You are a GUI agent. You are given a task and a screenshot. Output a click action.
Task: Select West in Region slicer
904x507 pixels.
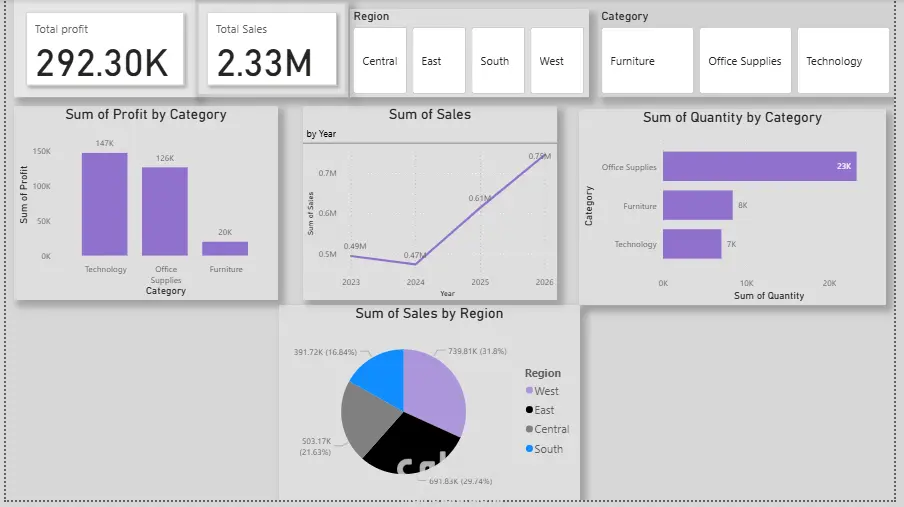557,61
